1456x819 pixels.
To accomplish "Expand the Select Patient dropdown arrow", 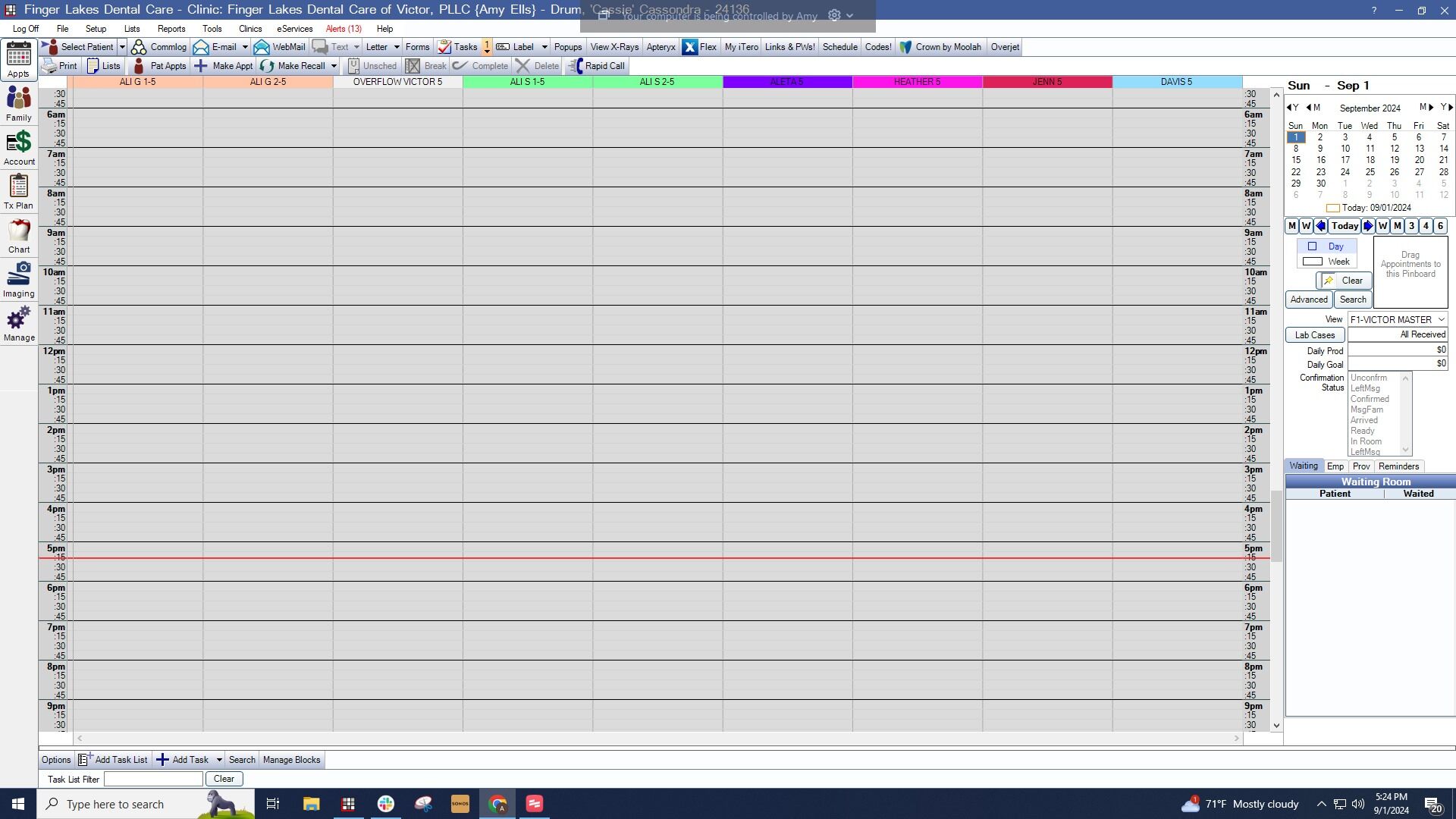I will [122, 47].
